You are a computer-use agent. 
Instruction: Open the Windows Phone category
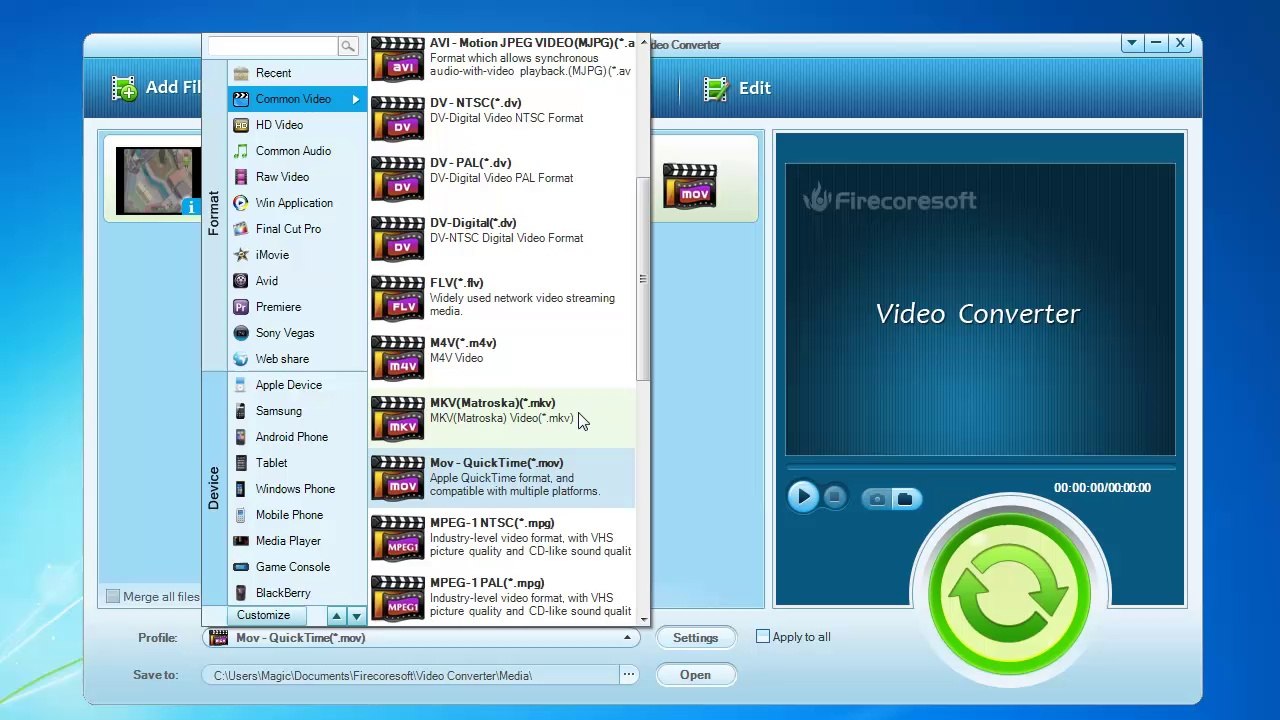pos(297,489)
